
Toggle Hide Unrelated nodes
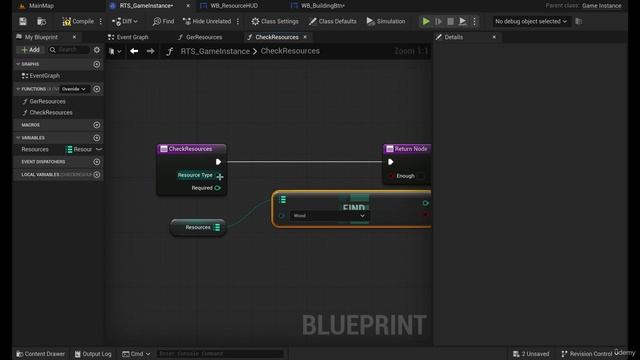coord(207,21)
